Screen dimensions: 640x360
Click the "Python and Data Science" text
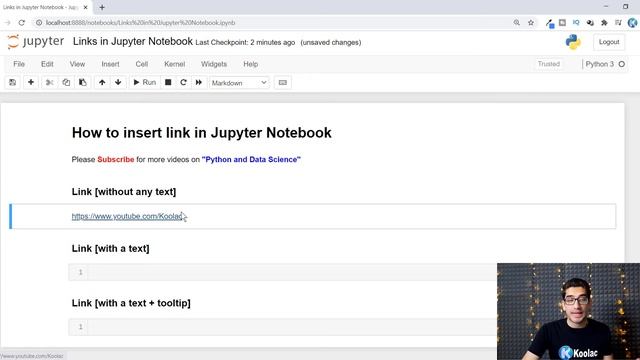click(251, 160)
